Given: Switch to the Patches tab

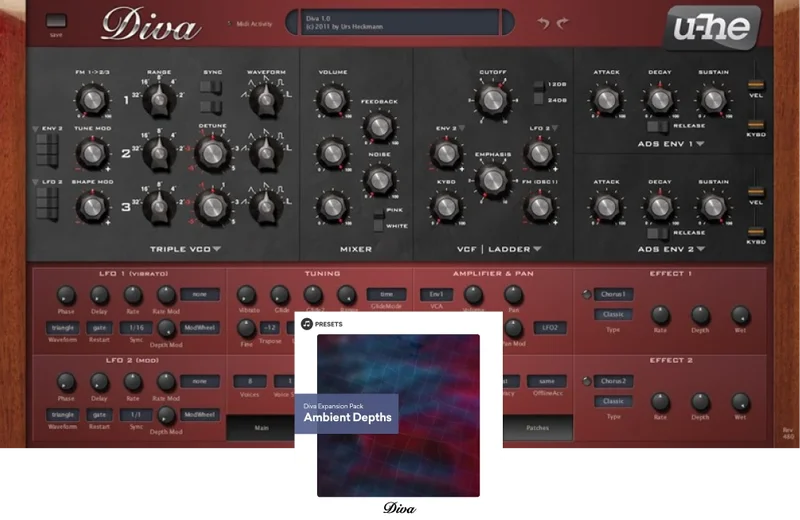Looking at the screenshot, I should (x=538, y=428).
